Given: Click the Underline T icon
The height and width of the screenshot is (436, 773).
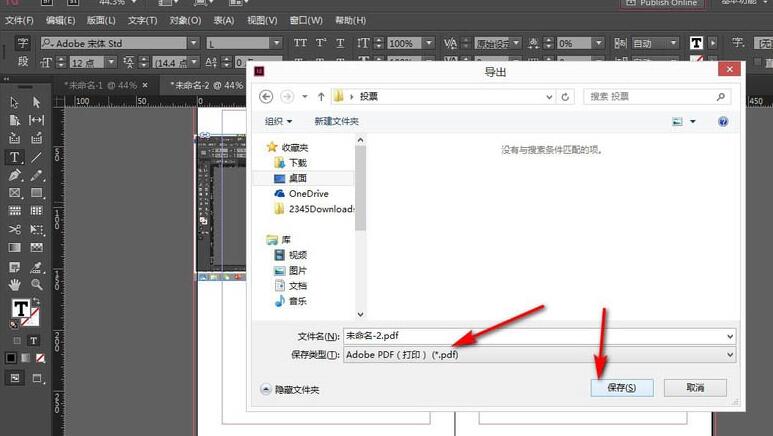Looking at the screenshot, I should (340, 43).
